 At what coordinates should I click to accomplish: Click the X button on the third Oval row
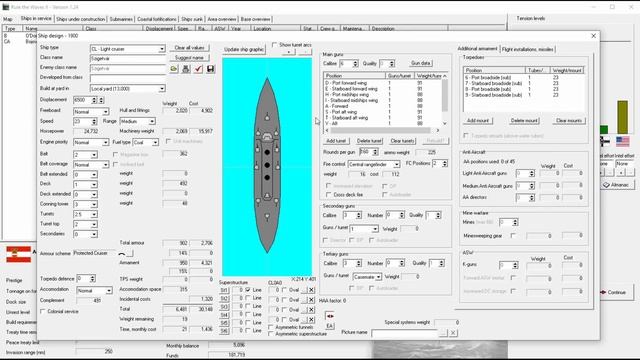(311, 310)
